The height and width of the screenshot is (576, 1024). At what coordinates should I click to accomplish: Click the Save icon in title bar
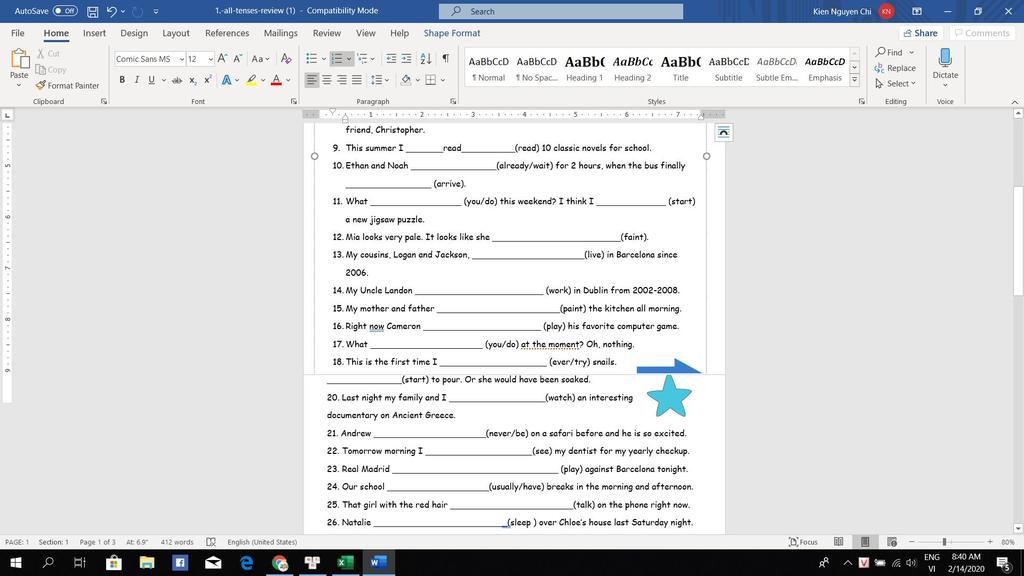(x=93, y=11)
